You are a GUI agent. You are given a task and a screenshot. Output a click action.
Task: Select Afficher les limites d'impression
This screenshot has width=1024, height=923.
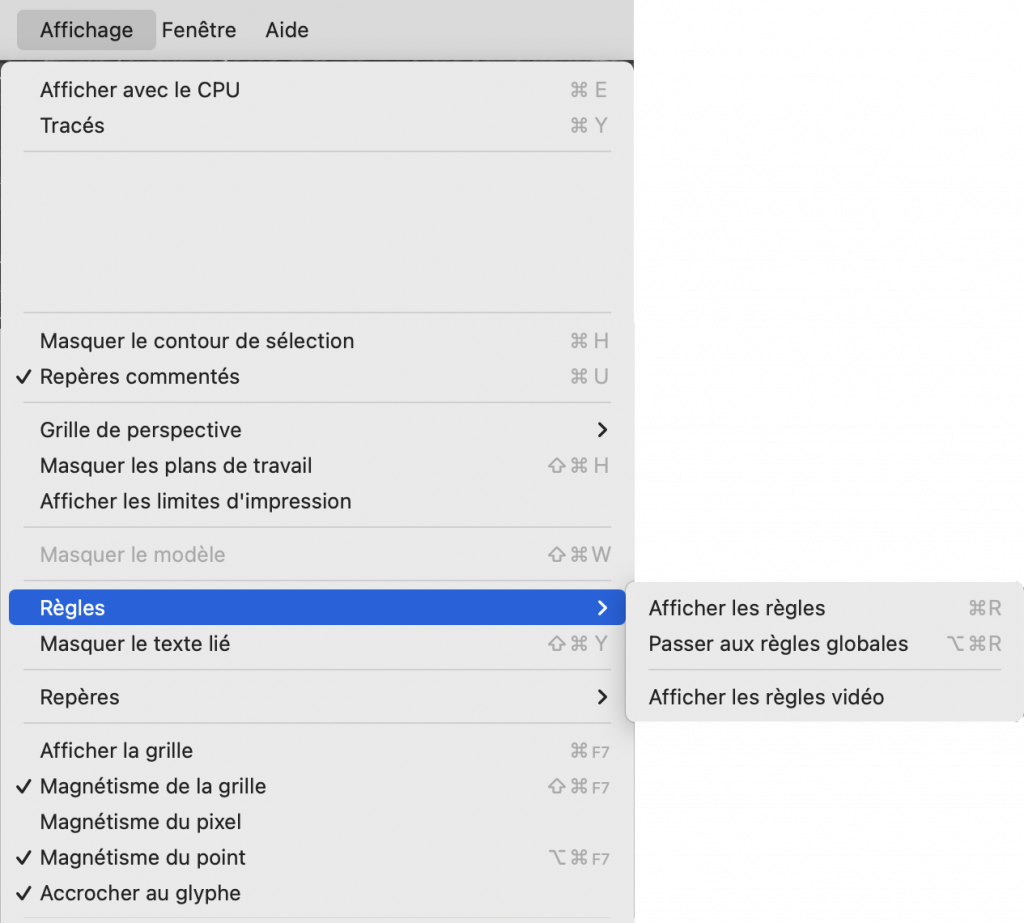tap(196, 501)
